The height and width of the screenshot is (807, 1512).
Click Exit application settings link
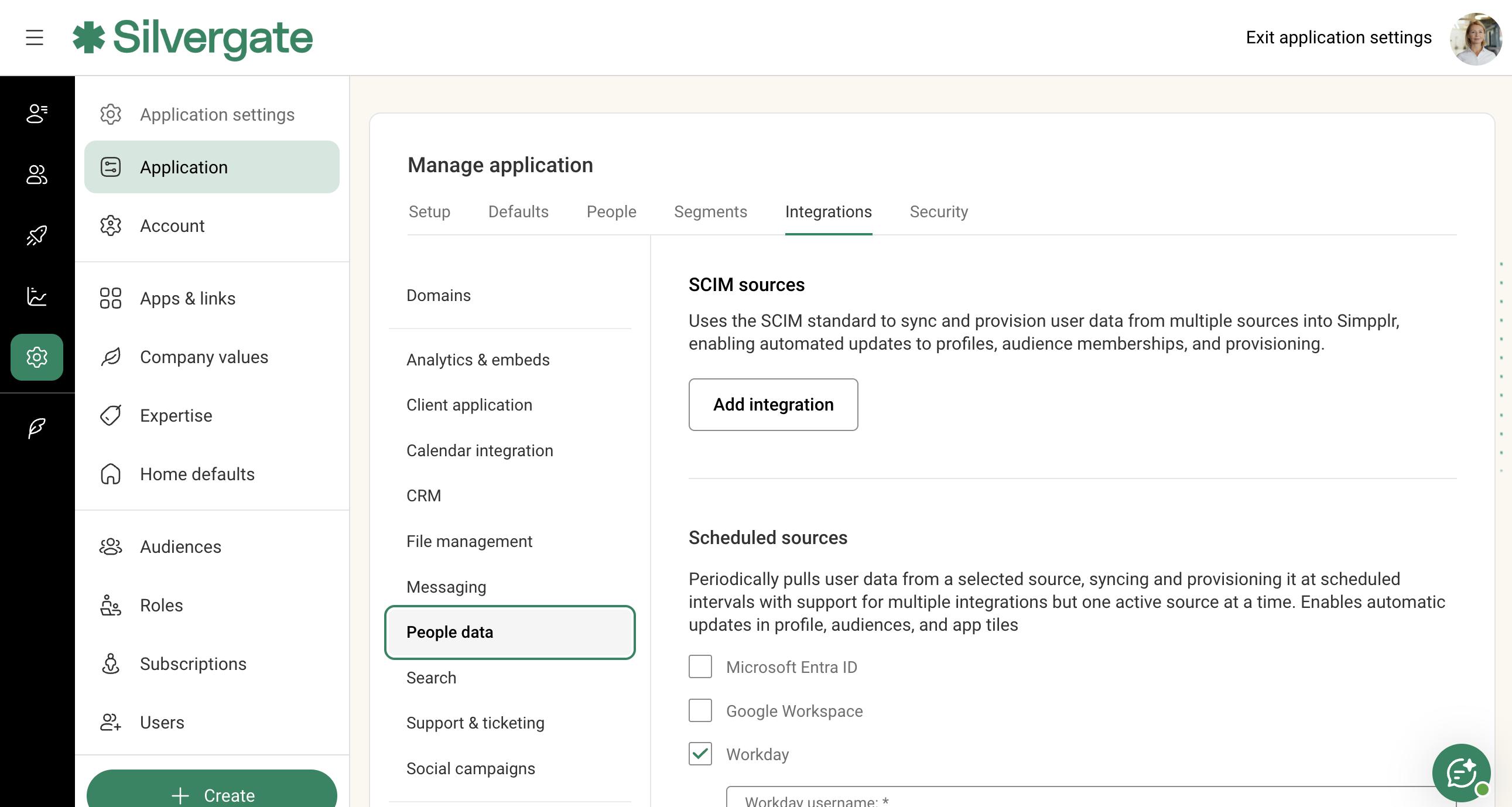(x=1338, y=37)
